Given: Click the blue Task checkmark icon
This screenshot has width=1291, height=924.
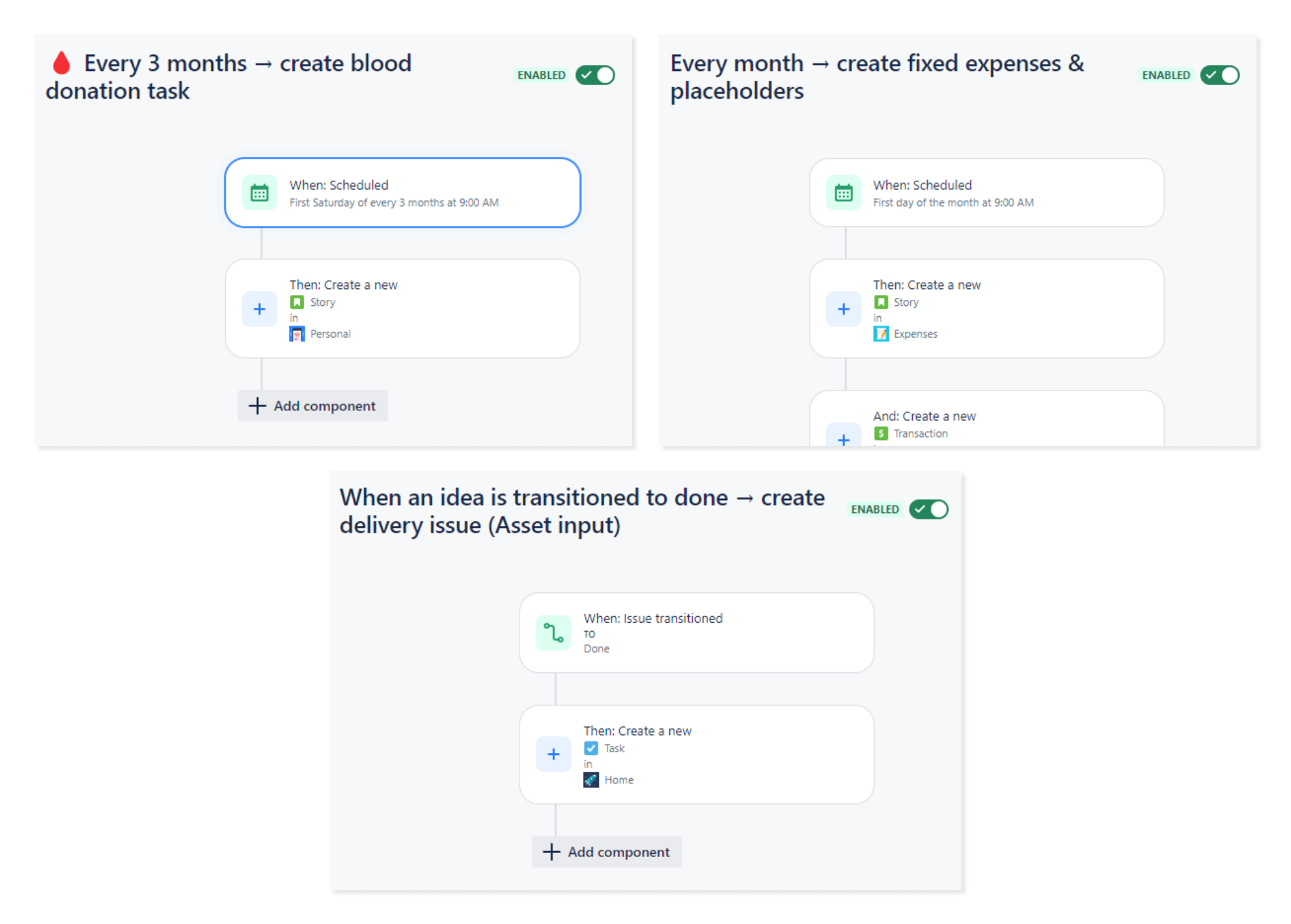Looking at the screenshot, I should (x=591, y=748).
